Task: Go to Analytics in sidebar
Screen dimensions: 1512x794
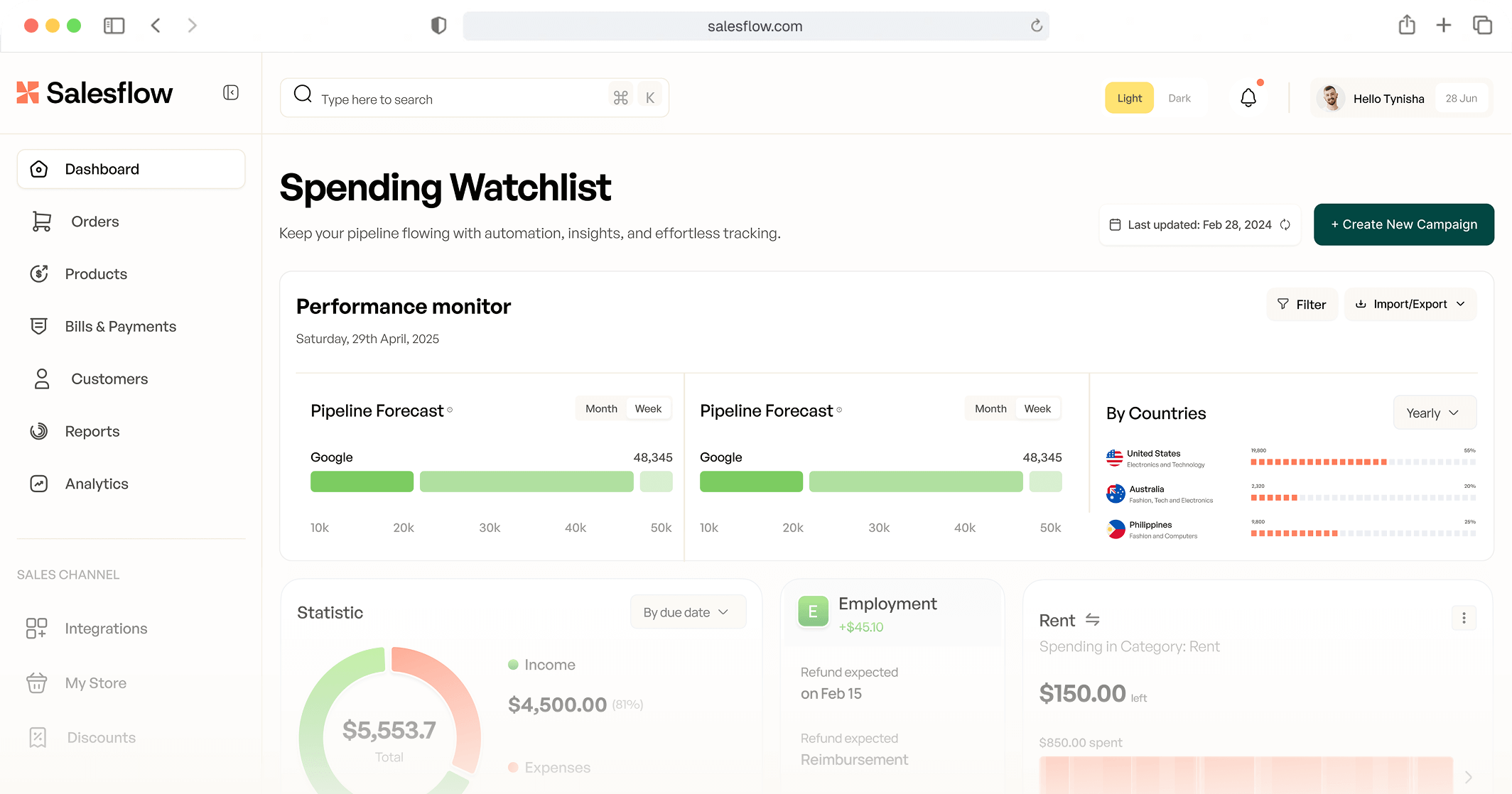Action: coord(97,484)
